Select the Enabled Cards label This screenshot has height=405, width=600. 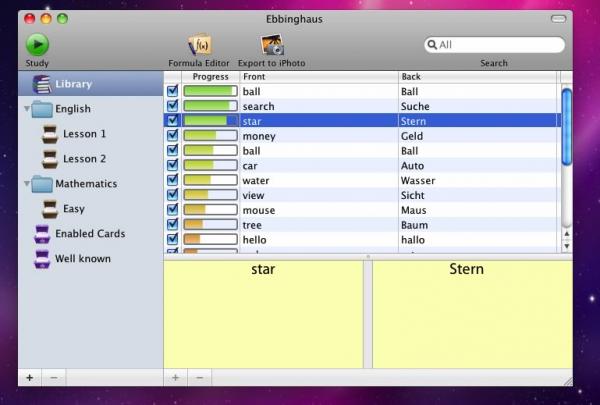[x=90, y=234]
